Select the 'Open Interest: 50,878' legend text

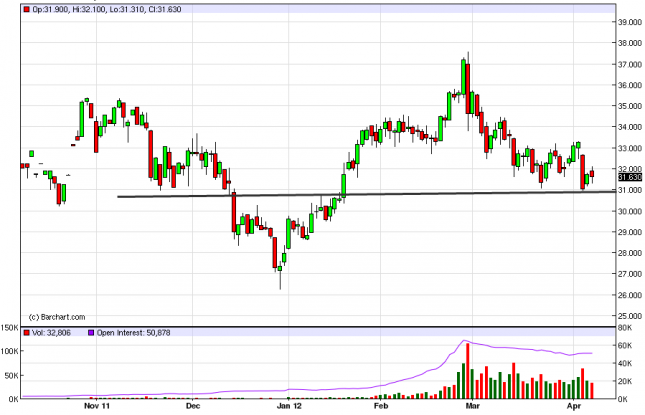tap(133, 332)
